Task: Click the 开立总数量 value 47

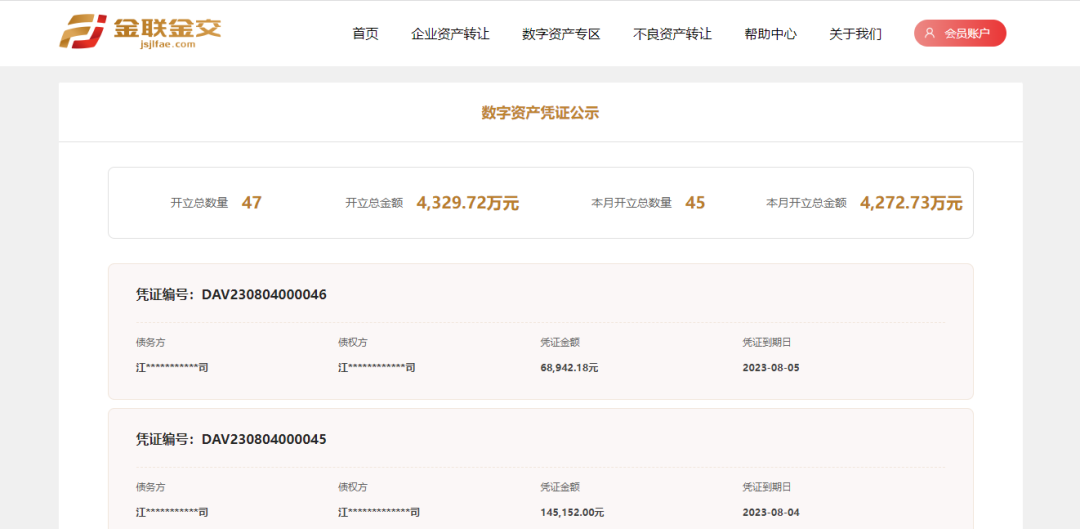Action: click(252, 203)
